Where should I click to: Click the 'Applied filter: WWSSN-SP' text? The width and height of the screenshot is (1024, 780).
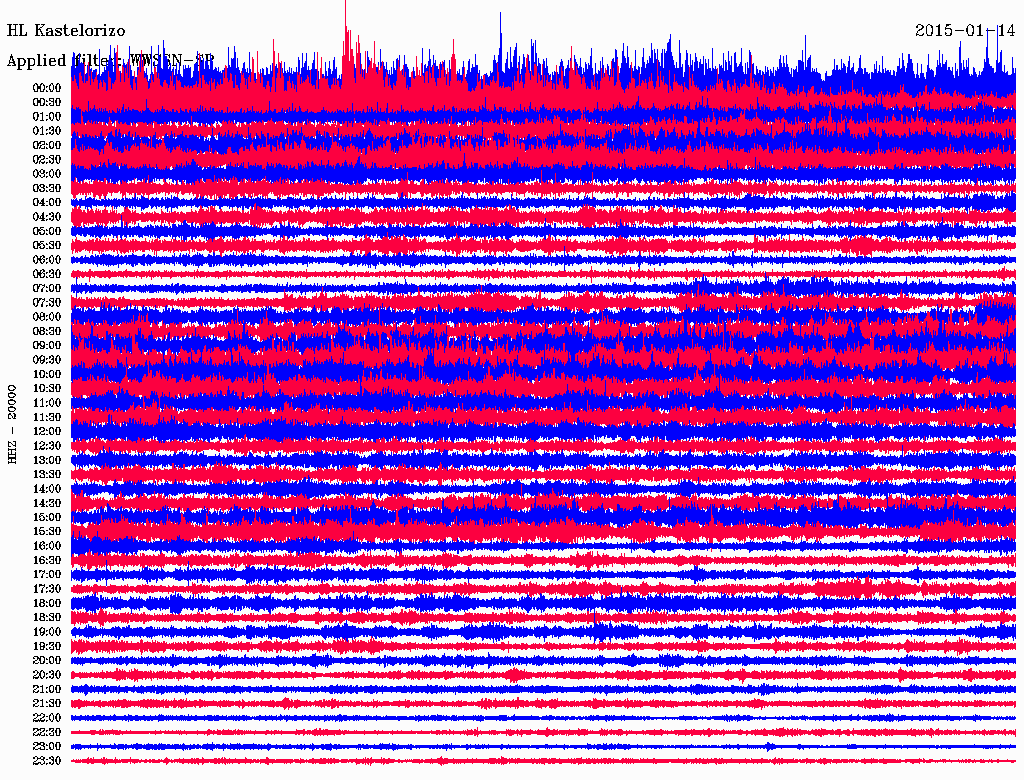click(110, 61)
